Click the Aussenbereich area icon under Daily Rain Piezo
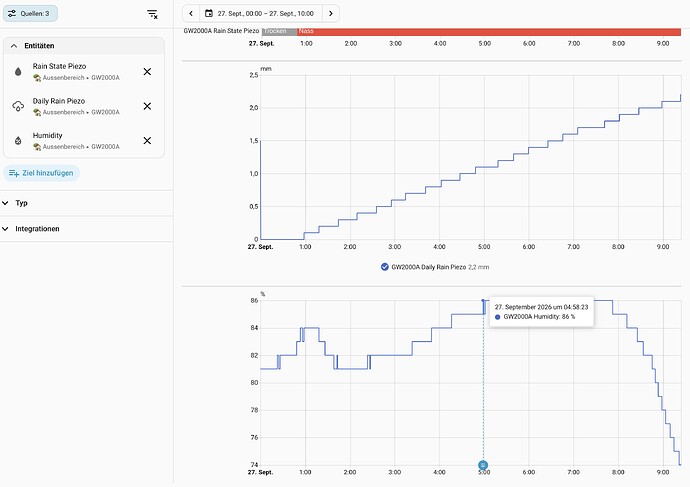This screenshot has height=487, width=690. pos(37,112)
